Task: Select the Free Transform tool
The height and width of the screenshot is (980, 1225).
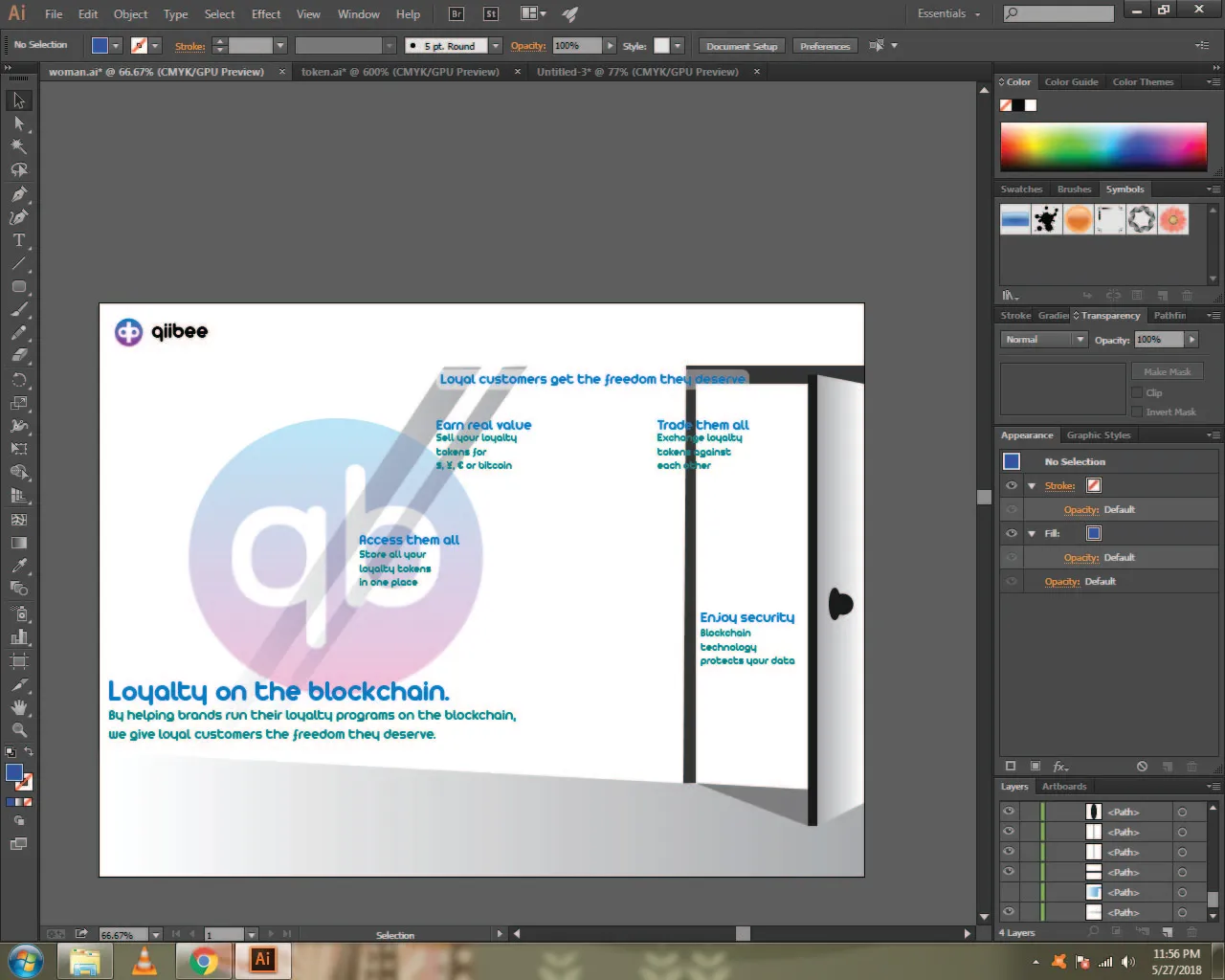Action: coord(19,449)
